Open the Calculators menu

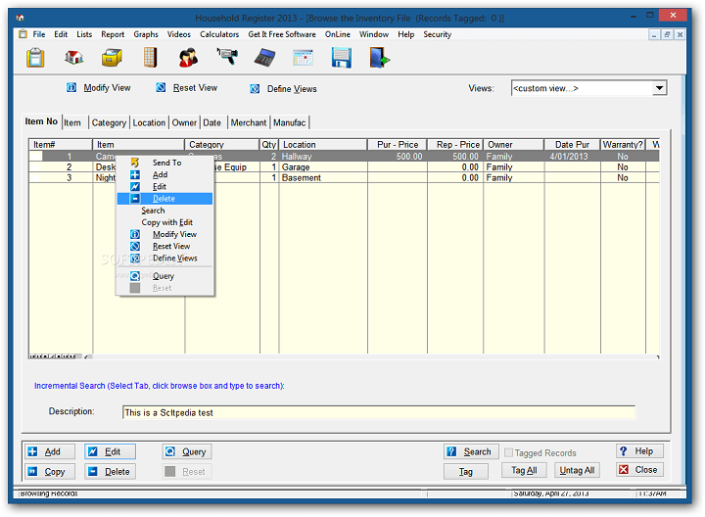(219, 34)
